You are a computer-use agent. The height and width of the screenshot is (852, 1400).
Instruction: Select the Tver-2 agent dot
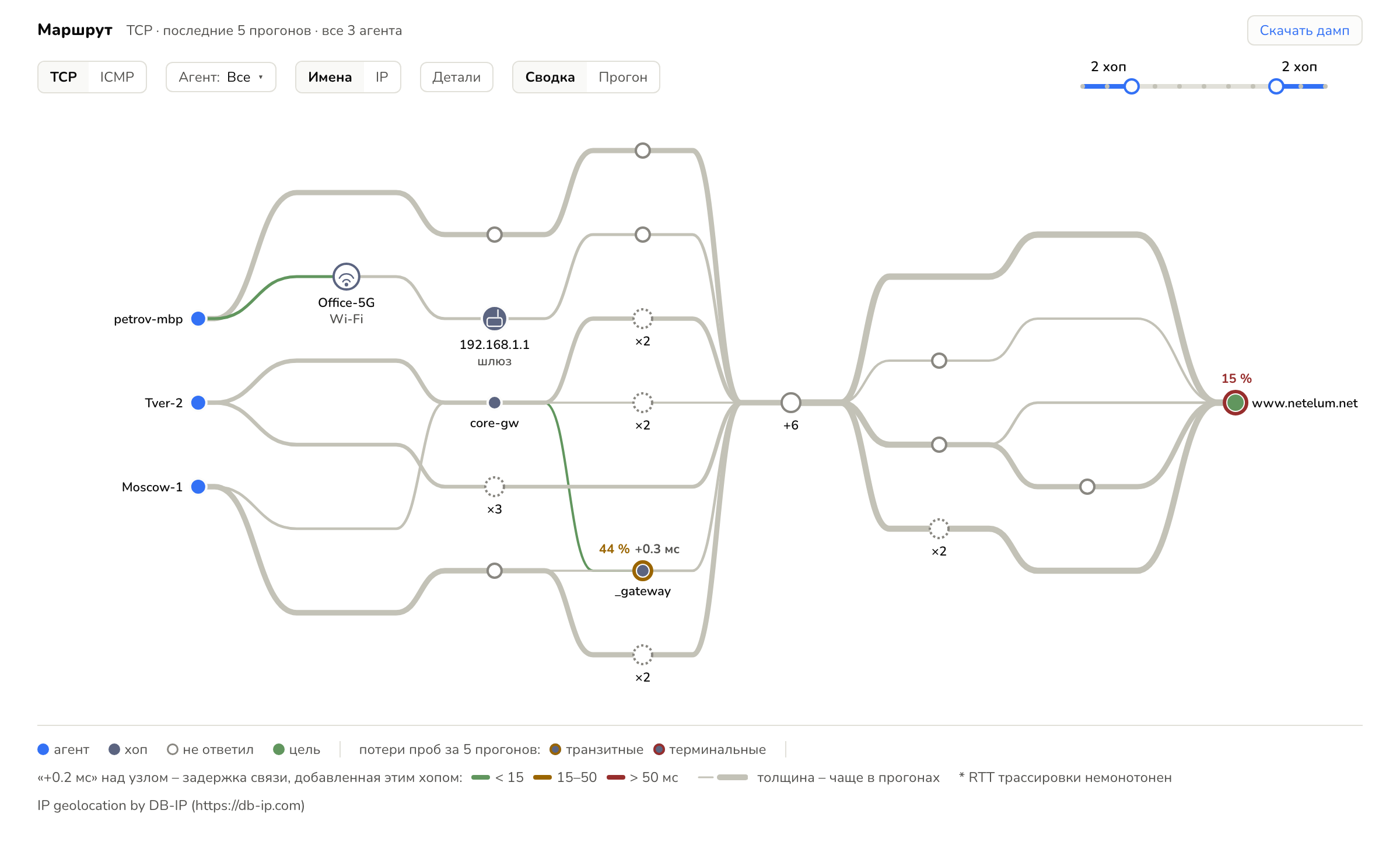click(198, 403)
